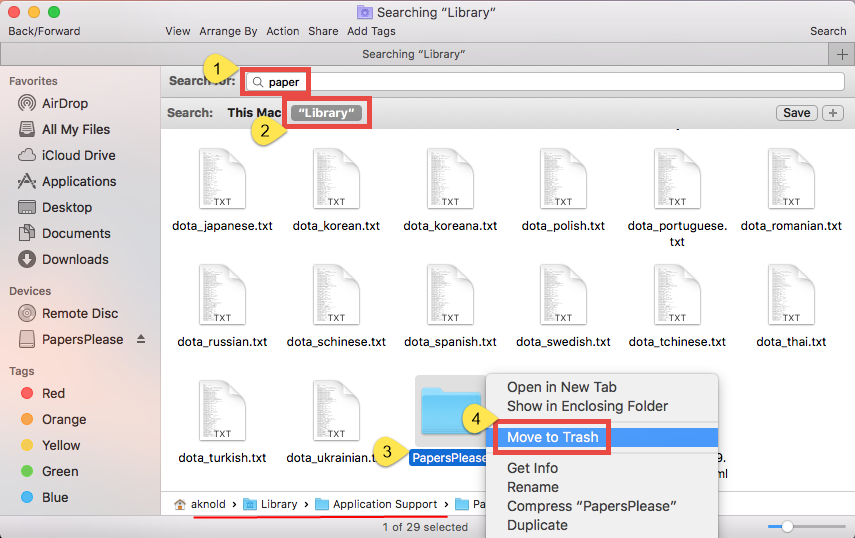The image size is (855, 538).
Task: Open the Action toolbar menu
Action: tap(283, 31)
